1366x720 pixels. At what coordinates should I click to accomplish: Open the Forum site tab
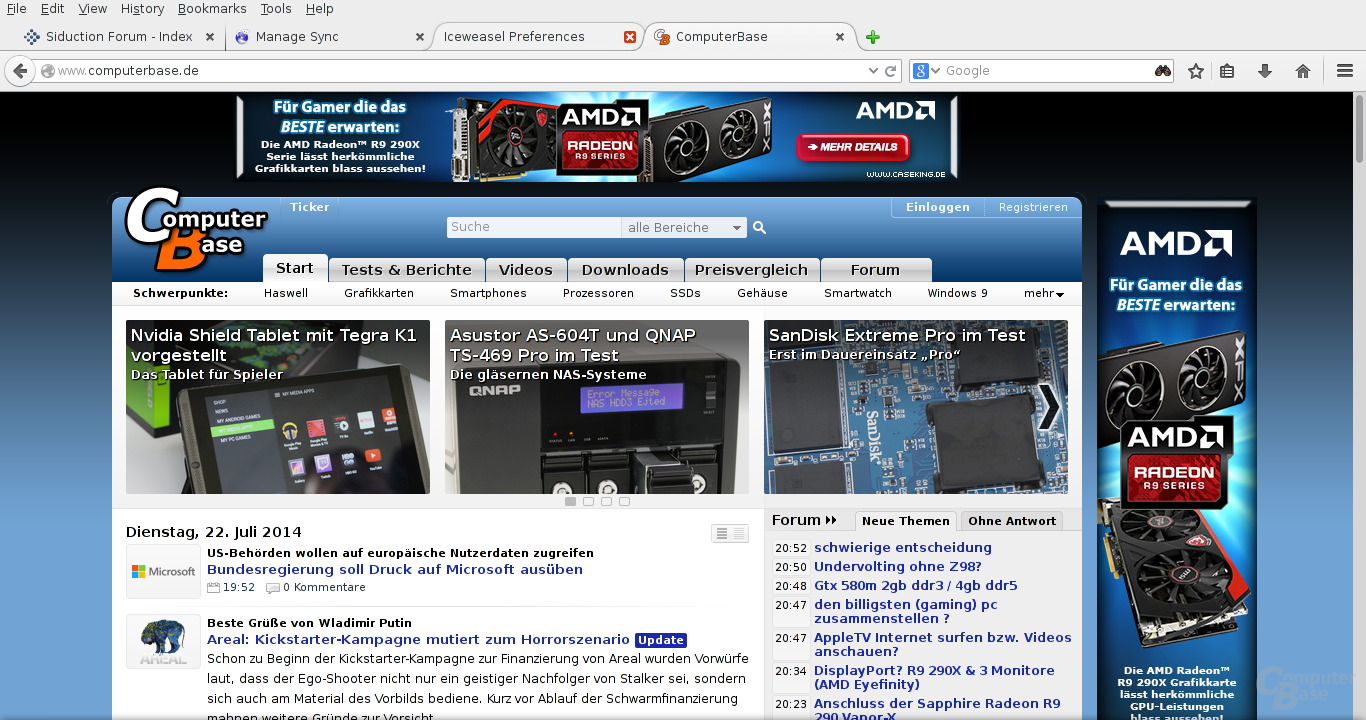tap(875, 270)
